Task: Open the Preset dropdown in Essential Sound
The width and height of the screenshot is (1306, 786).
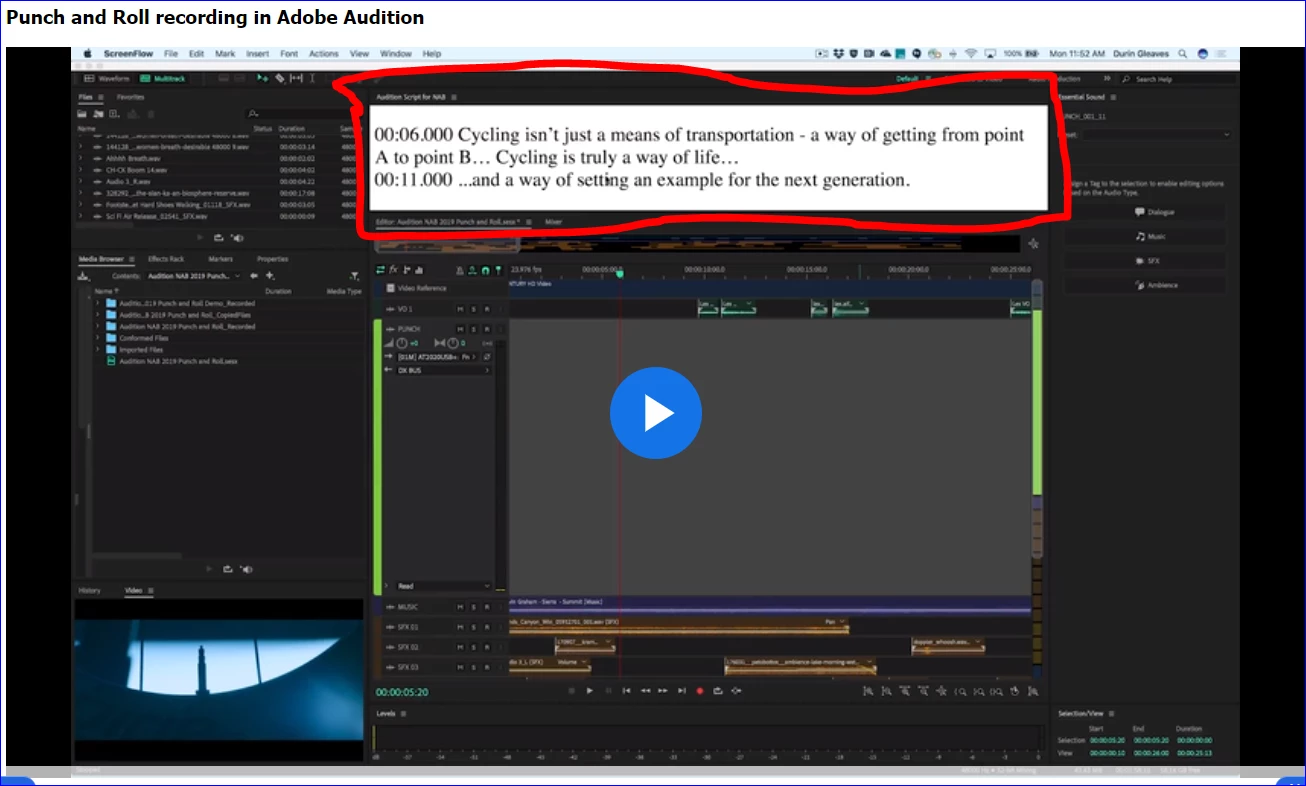Action: click(x=1157, y=134)
